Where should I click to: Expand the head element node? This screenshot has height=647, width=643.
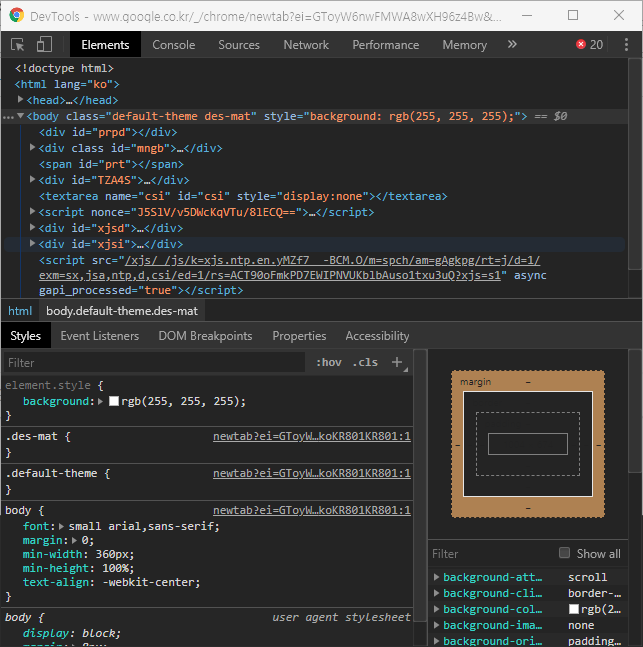click(20, 99)
